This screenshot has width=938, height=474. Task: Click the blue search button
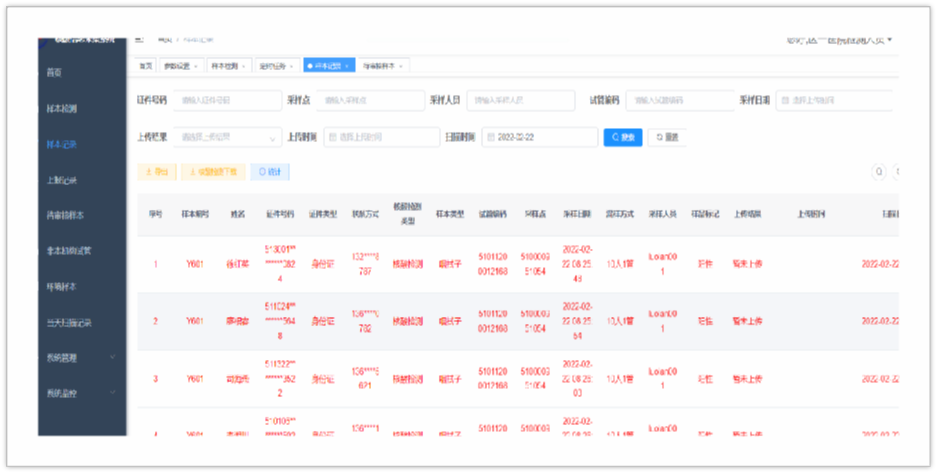tap(622, 137)
